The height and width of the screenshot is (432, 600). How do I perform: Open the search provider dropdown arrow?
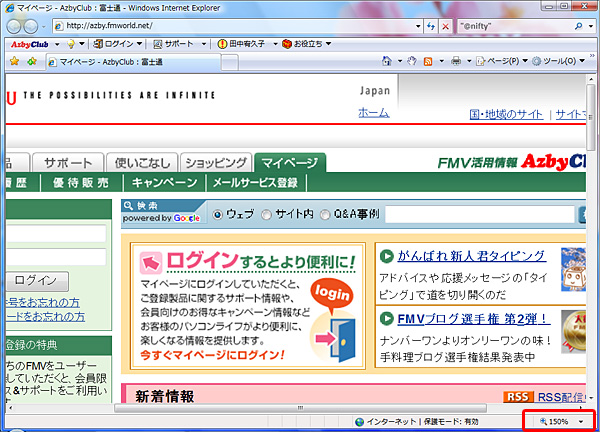click(x=590, y=26)
